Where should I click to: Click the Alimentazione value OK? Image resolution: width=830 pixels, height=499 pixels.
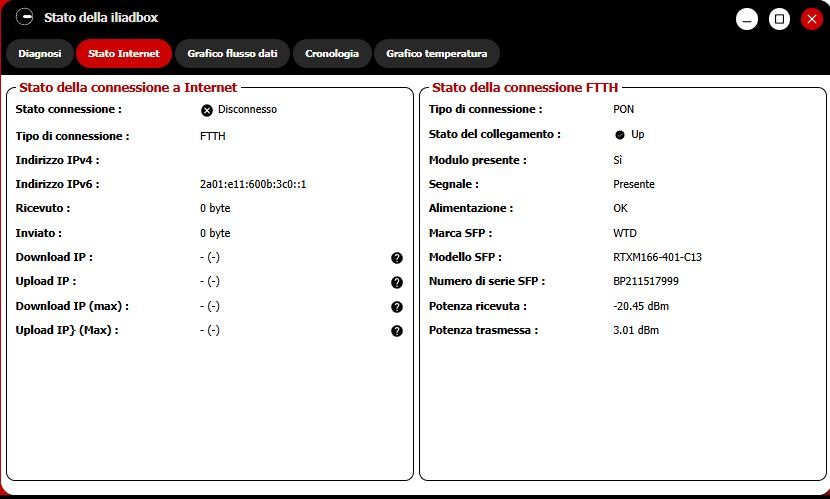click(x=620, y=208)
